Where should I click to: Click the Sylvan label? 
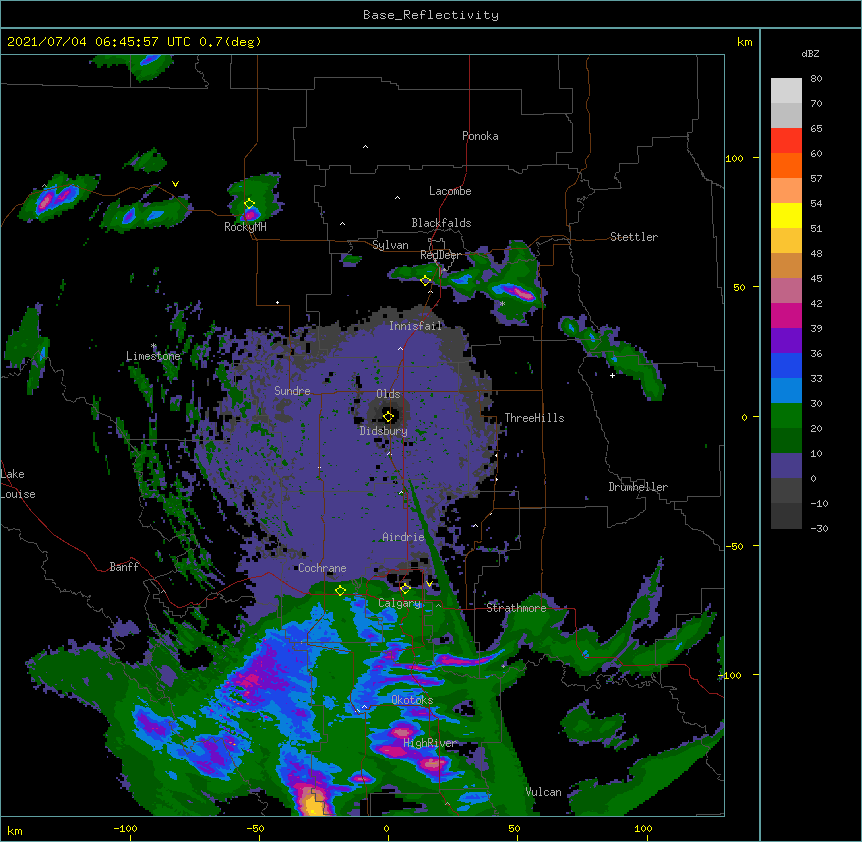(x=390, y=245)
